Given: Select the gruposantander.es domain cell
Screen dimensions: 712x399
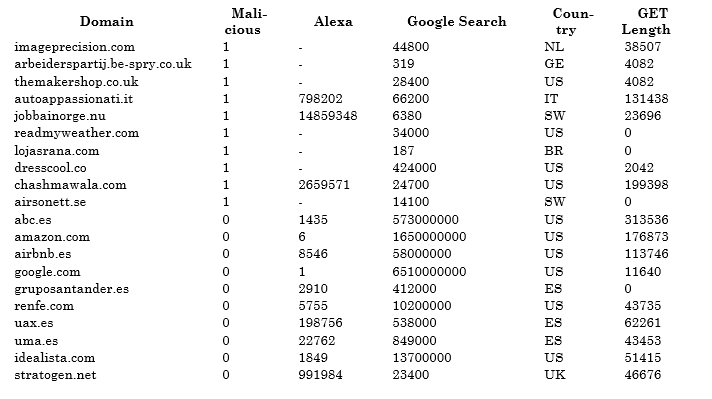Looking at the screenshot, I should (71, 289).
